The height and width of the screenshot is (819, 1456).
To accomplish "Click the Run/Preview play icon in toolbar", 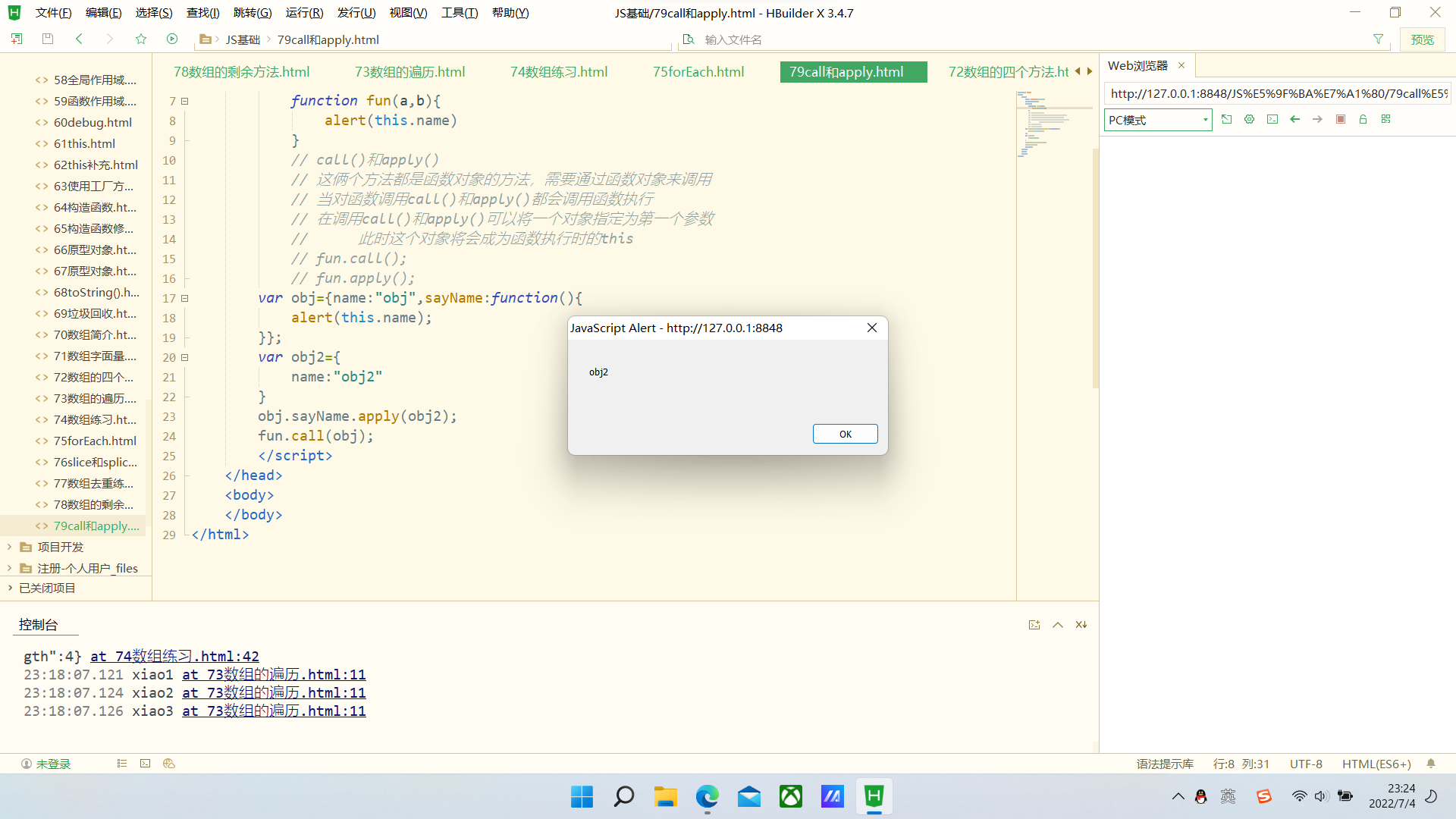I will click(x=172, y=39).
